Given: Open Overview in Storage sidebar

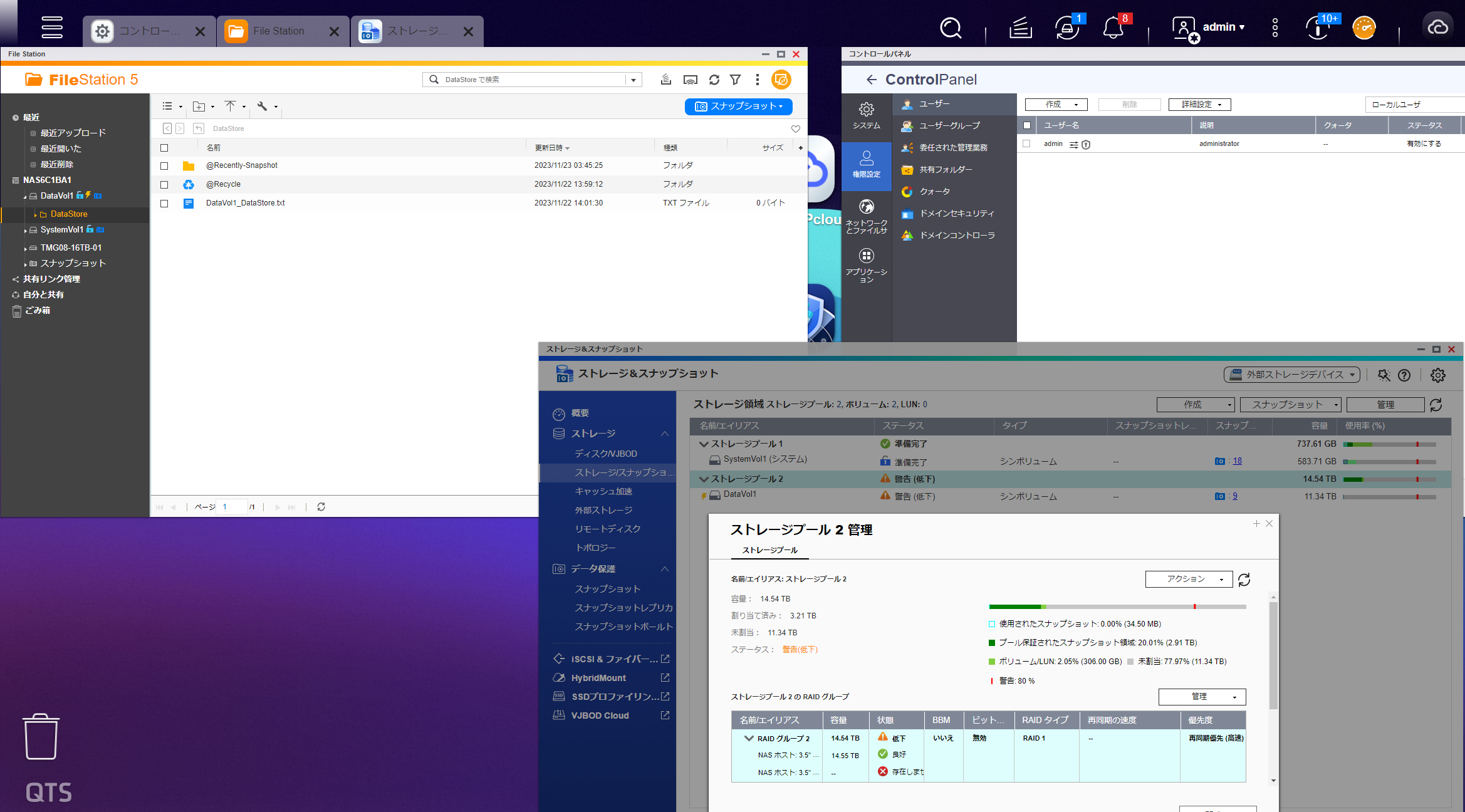Looking at the screenshot, I should click(x=580, y=414).
